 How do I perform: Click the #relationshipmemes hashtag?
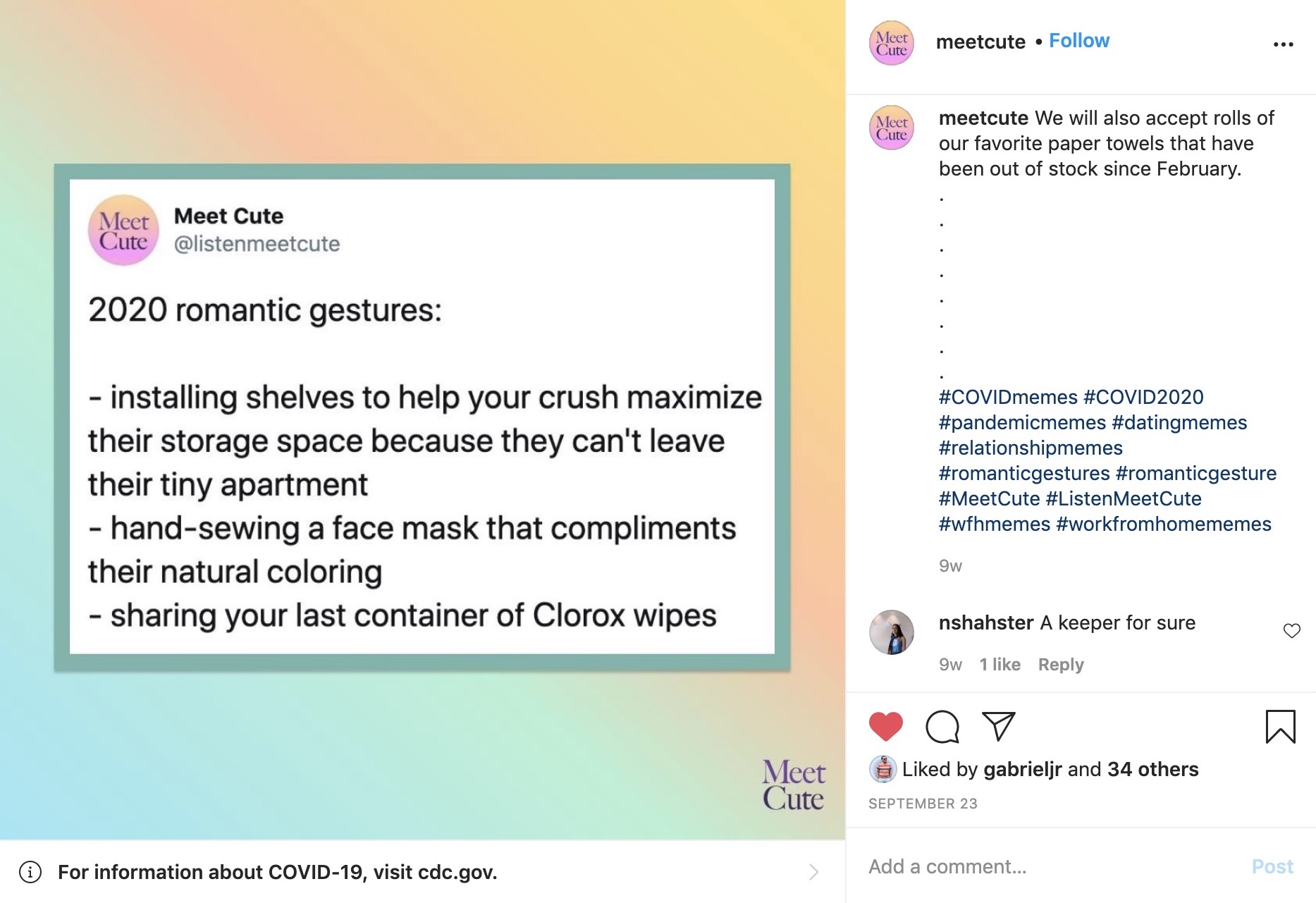(1031, 448)
